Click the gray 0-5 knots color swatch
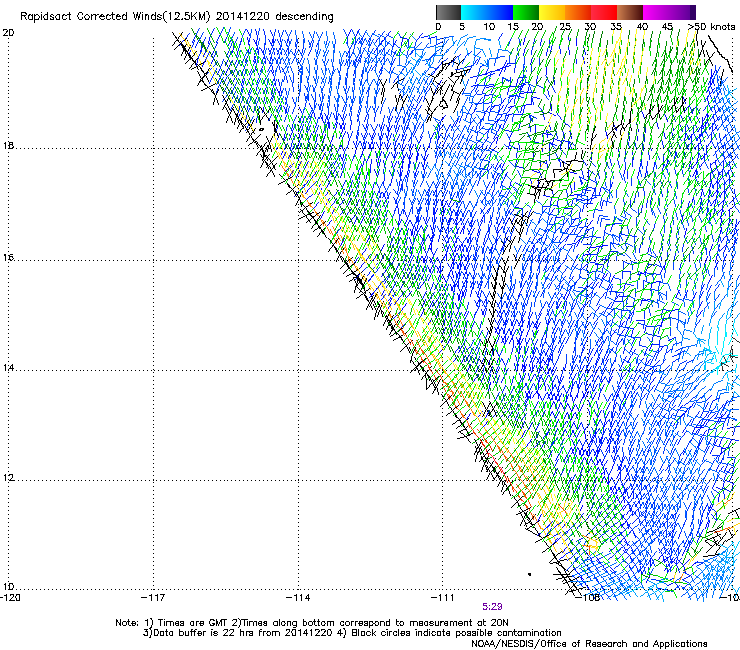This screenshot has width=740, height=650. 448,12
